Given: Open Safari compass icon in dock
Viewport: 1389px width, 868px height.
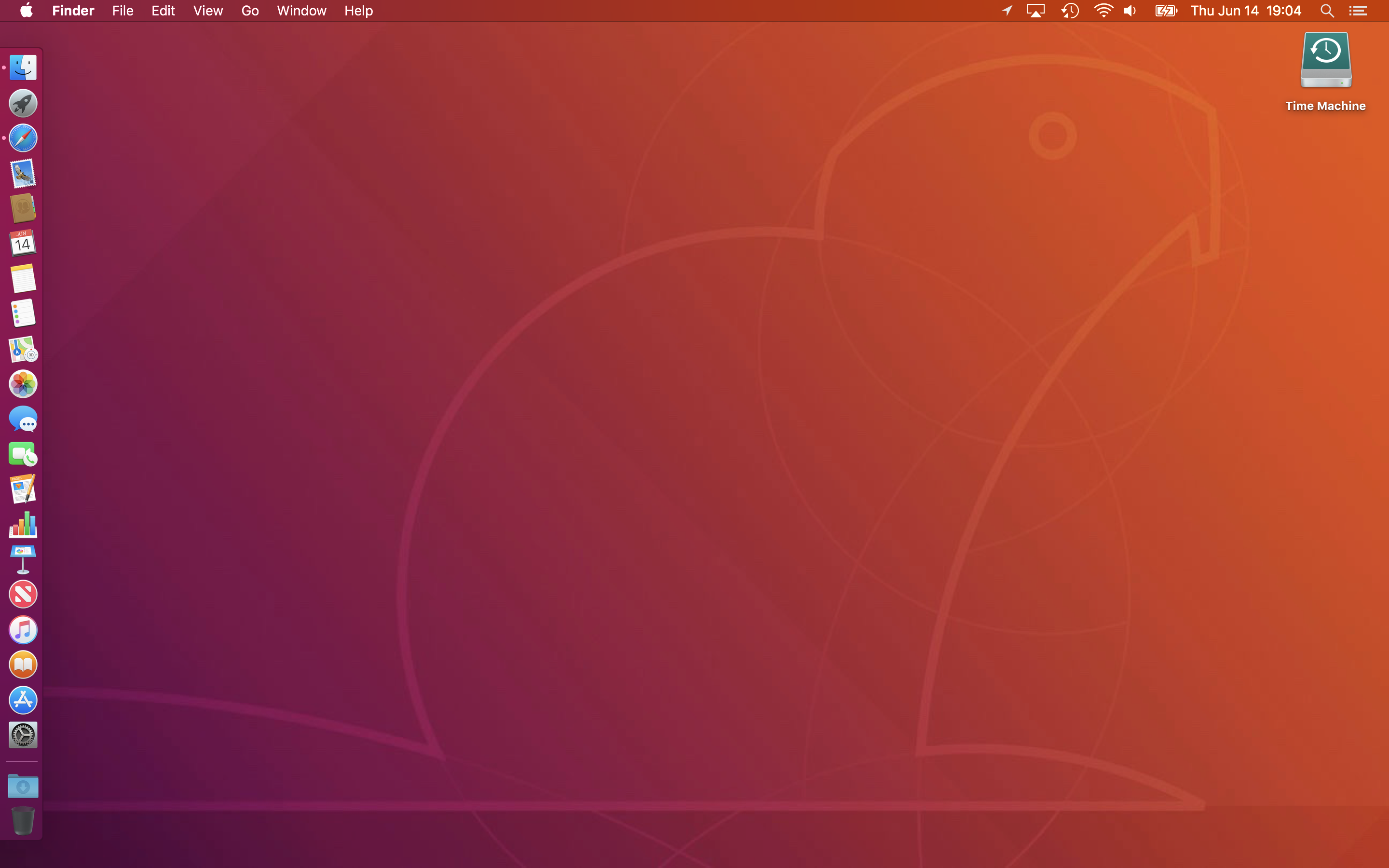Looking at the screenshot, I should coord(23,138).
